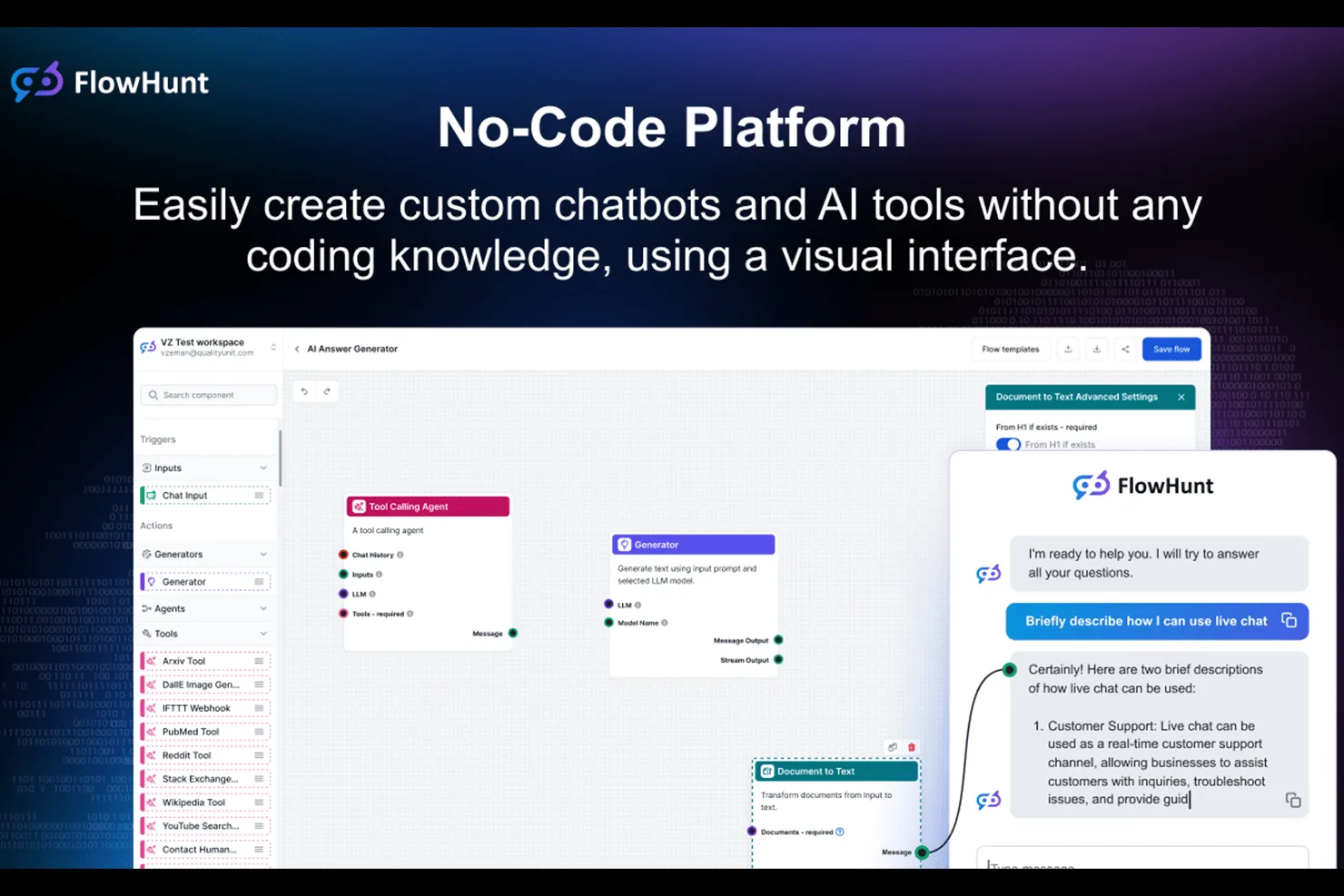The height and width of the screenshot is (896, 1344).
Task: Go back using the arrow beside AI Answer Generator
Action: coord(297,349)
